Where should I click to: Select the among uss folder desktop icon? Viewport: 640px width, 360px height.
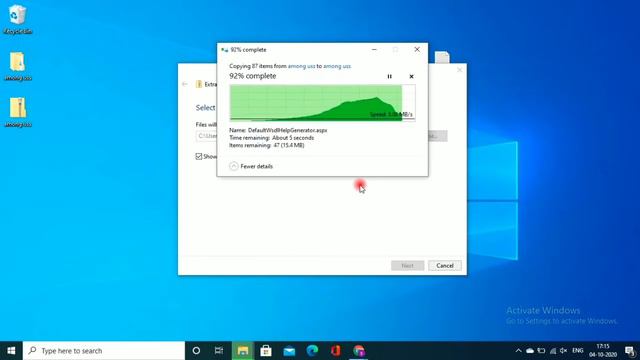click(x=18, y=67)
